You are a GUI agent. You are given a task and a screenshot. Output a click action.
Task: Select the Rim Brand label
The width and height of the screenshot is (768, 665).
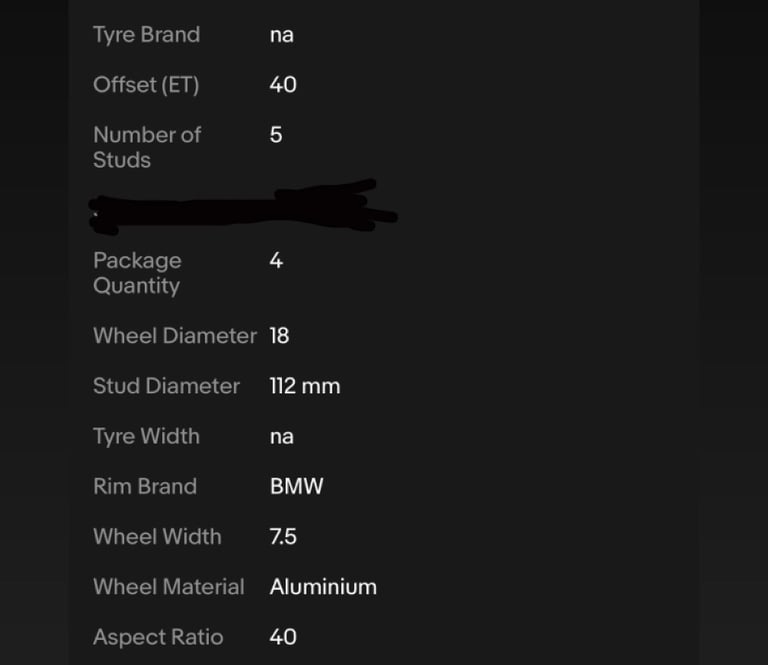coord(145,486)
